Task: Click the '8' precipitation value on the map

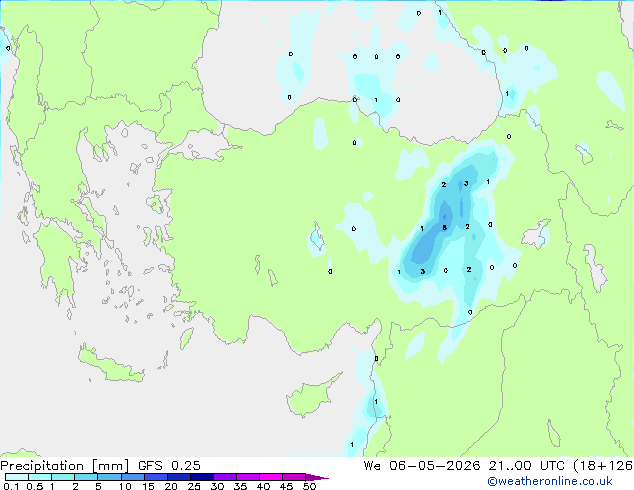Action: (444, 228)
